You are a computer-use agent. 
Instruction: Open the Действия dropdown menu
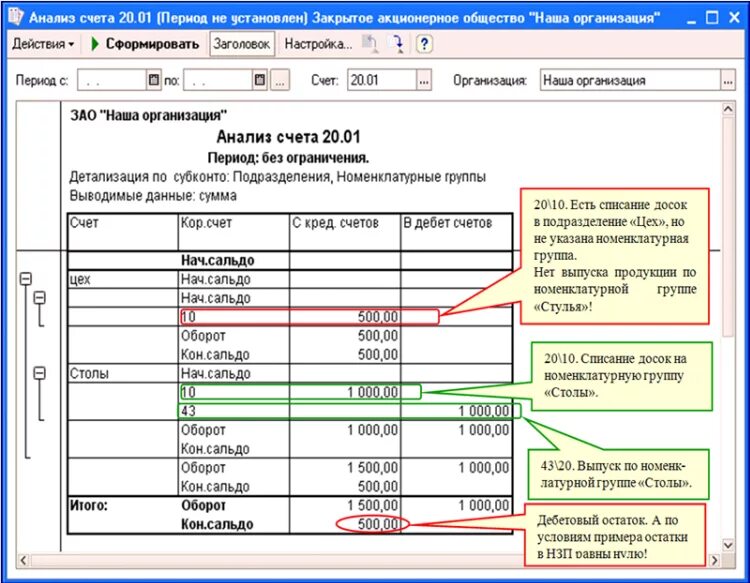pos(43,44)
